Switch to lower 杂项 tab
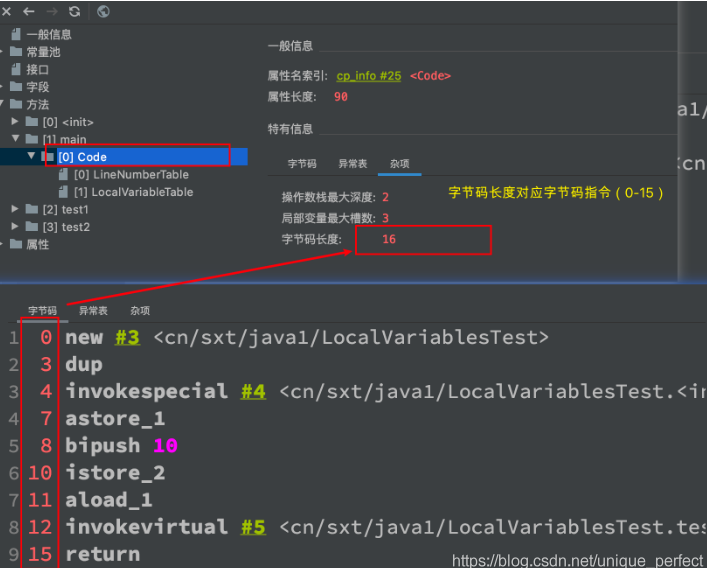707x568 pixels. coord(140,311)
